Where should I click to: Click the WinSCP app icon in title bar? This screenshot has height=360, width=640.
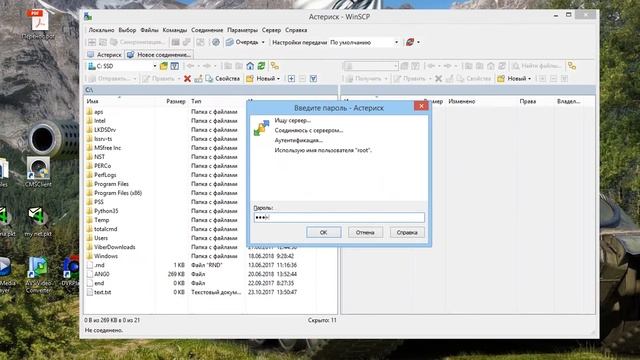[88, 17]
